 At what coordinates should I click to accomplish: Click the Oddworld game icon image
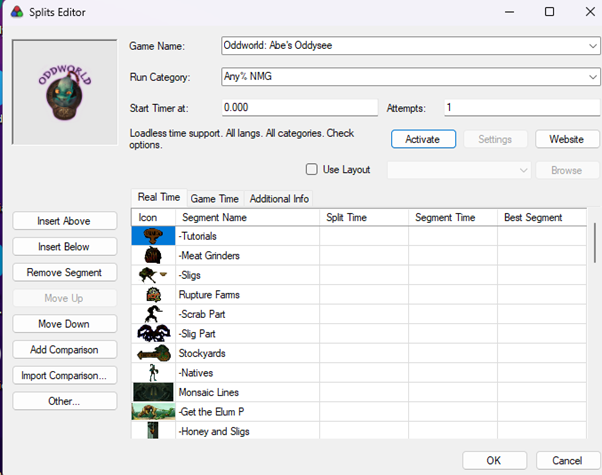[64, 92]
